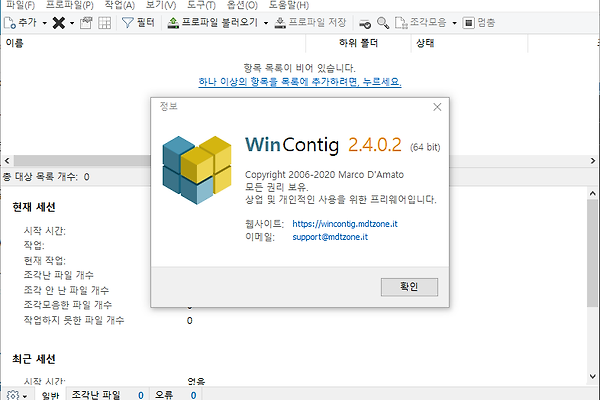Click the 총 대상 목록 개수 status text
The image size is (600, 400).
(46, 177)
